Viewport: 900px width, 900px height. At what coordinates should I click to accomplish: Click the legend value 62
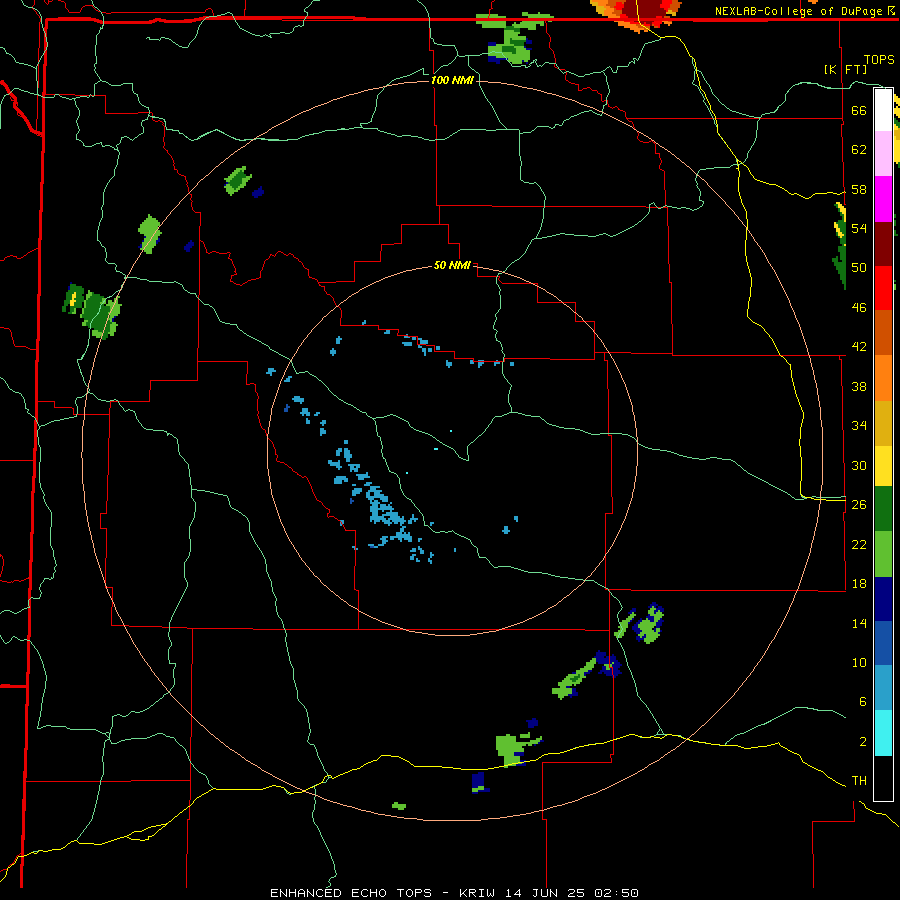click(859, 150)
